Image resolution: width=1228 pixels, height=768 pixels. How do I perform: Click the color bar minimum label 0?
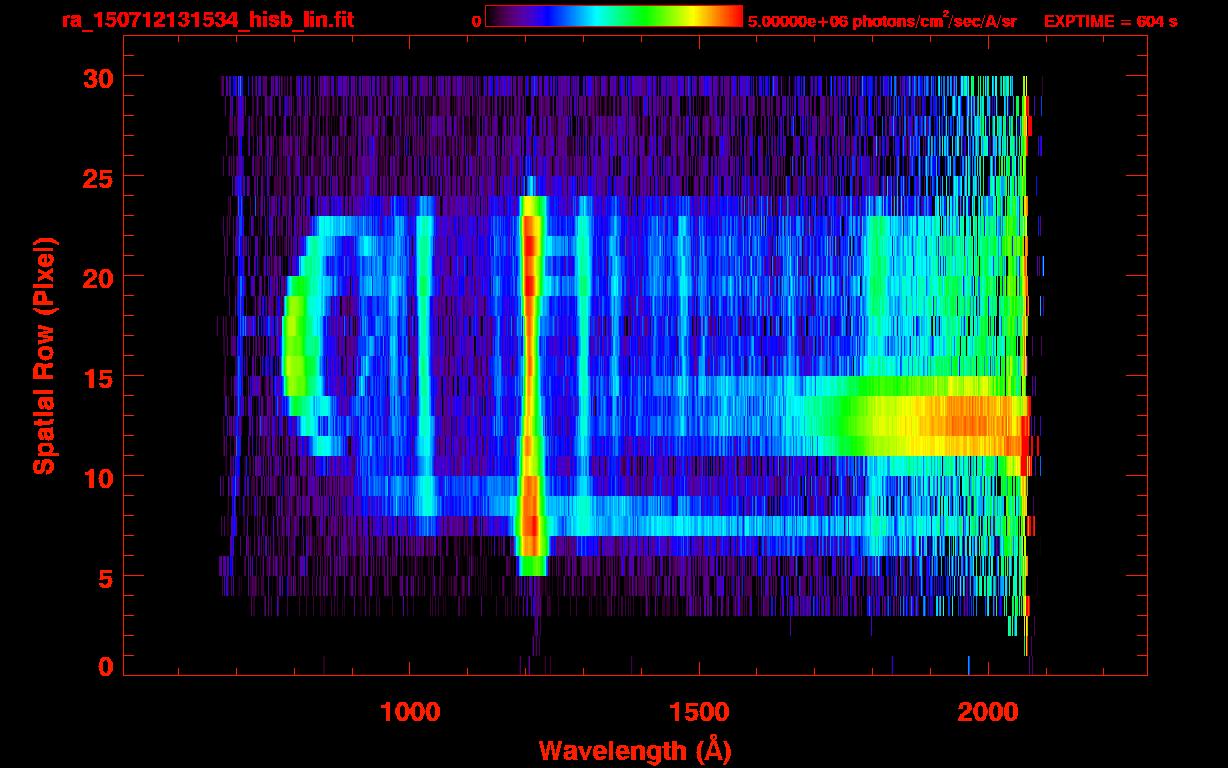coord(477,21)
